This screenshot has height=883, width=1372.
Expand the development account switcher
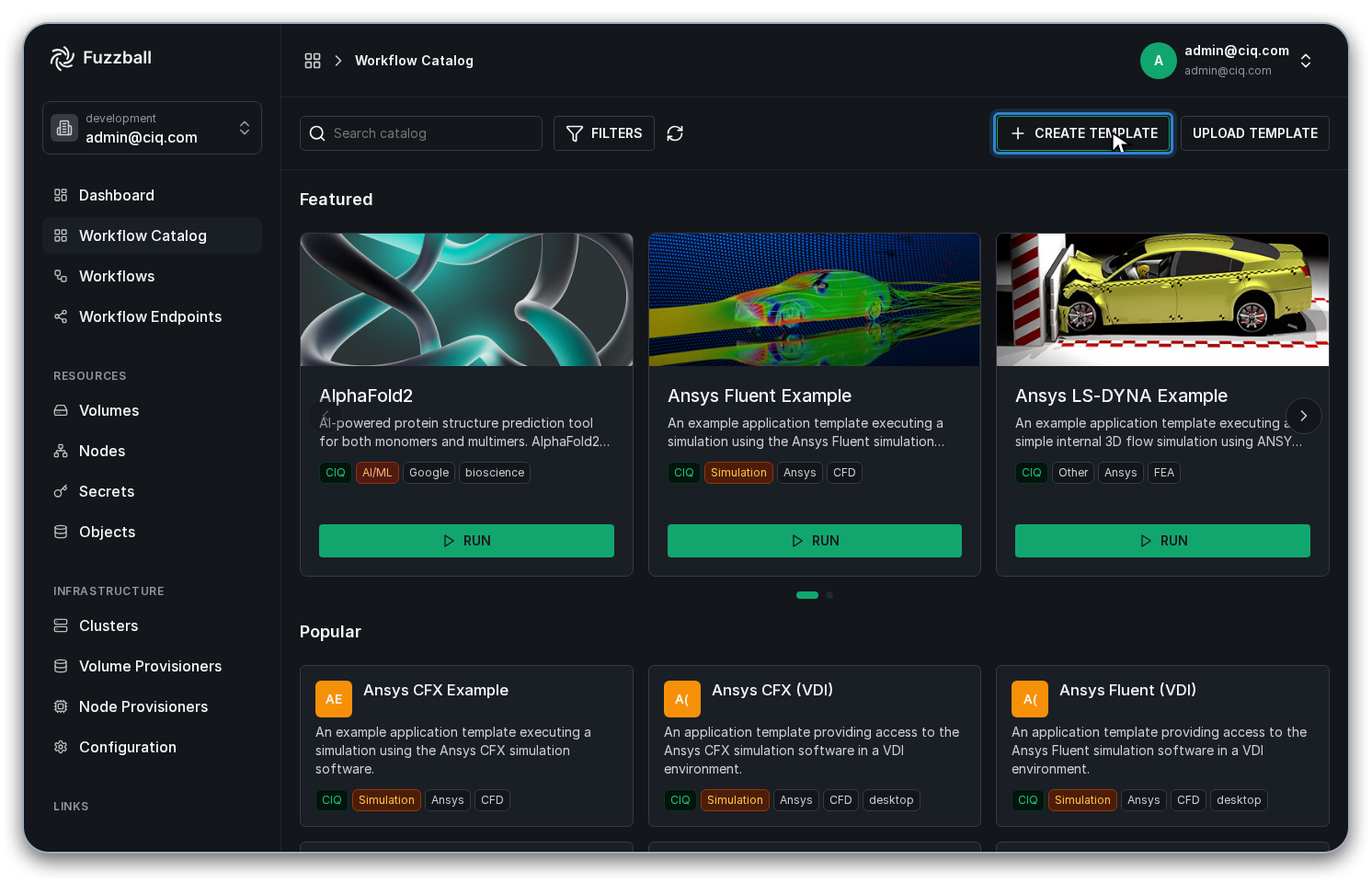click(x=152, y=128)
